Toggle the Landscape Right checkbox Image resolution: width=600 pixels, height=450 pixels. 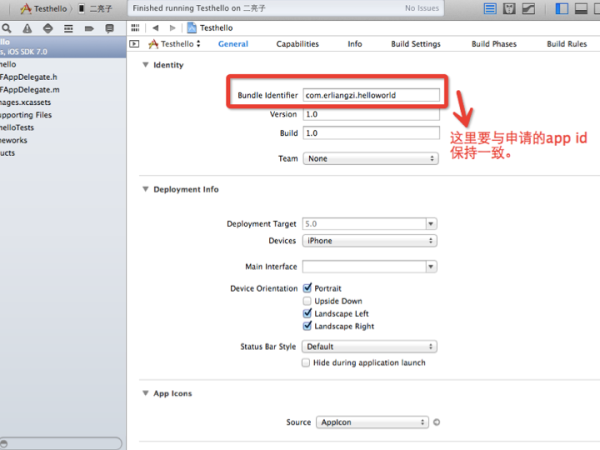[307, 326]
